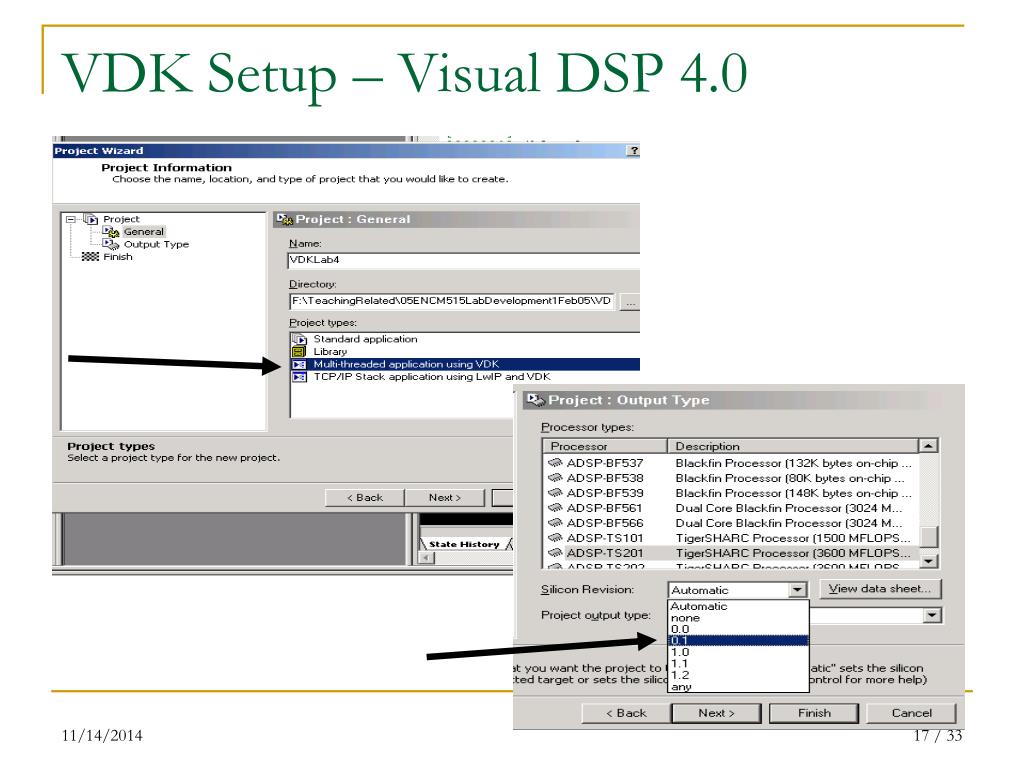Open the Silicon Revision dropdown
Viewport: 1024px width, 768px height.
click(x=797, y=590)
